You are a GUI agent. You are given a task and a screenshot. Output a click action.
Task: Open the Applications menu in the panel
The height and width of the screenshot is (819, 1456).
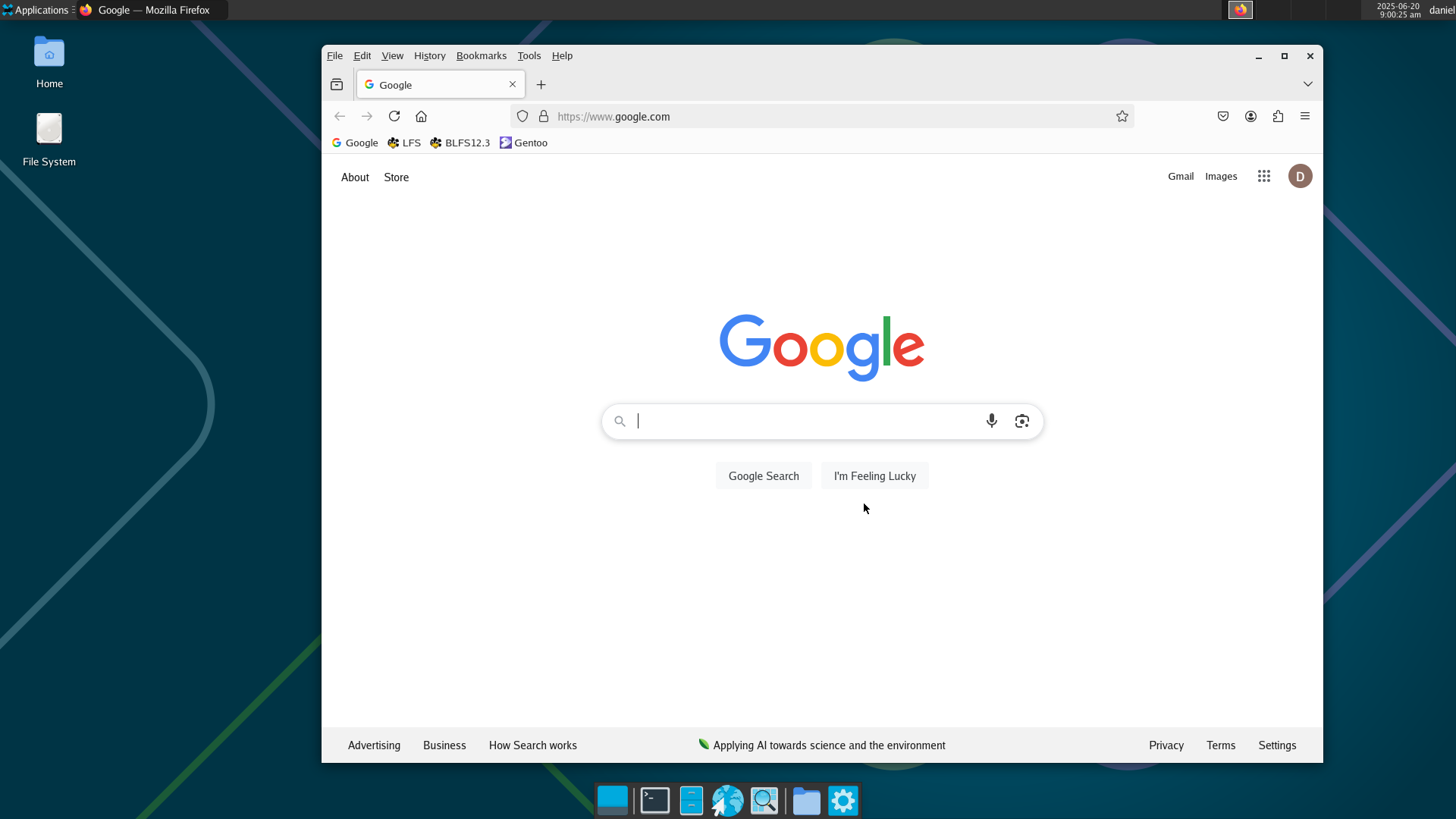[x=35, y=10]
